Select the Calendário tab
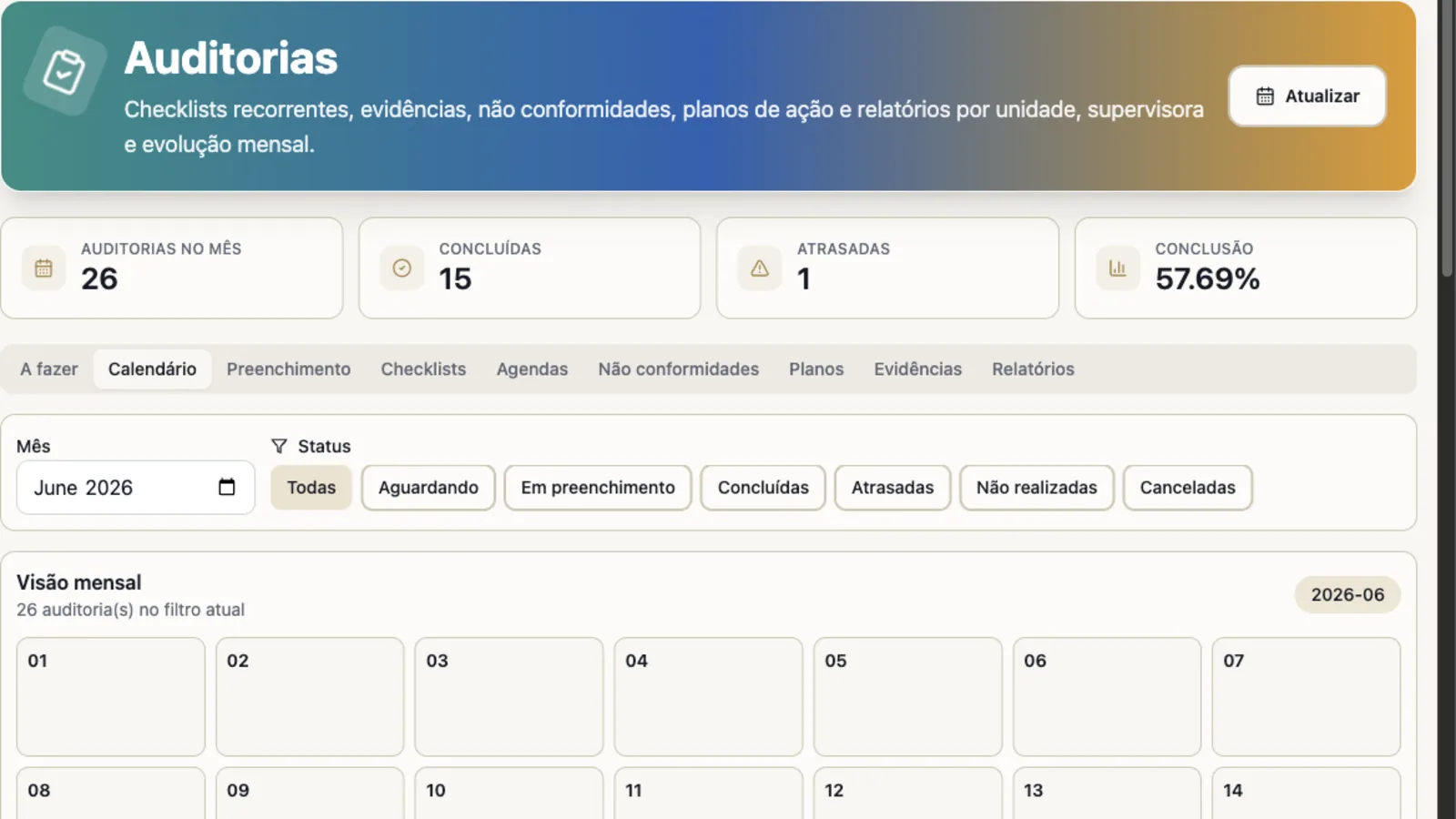 [152, 369]
